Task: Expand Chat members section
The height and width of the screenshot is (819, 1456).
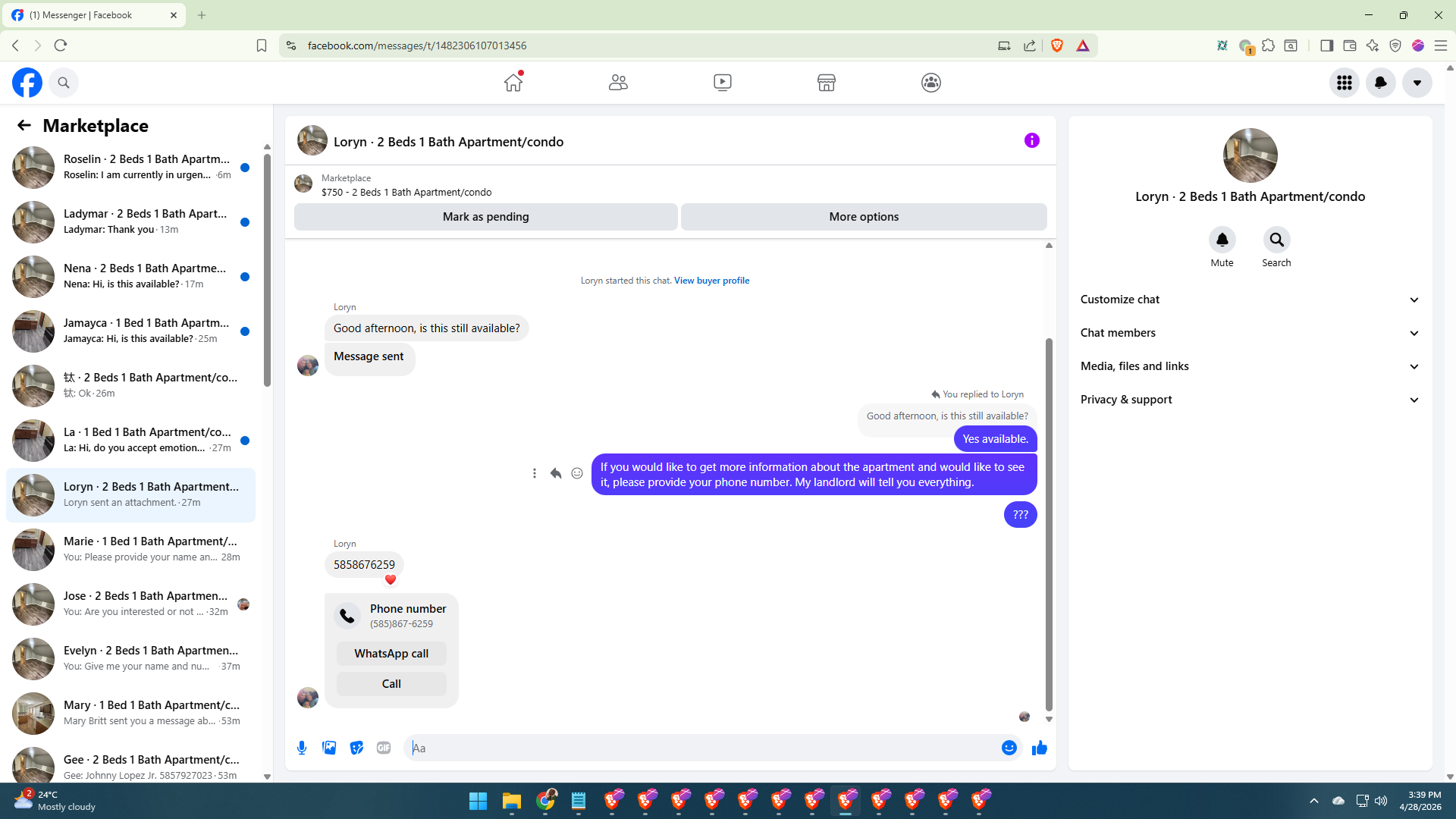Action: tap(1250, 333)
